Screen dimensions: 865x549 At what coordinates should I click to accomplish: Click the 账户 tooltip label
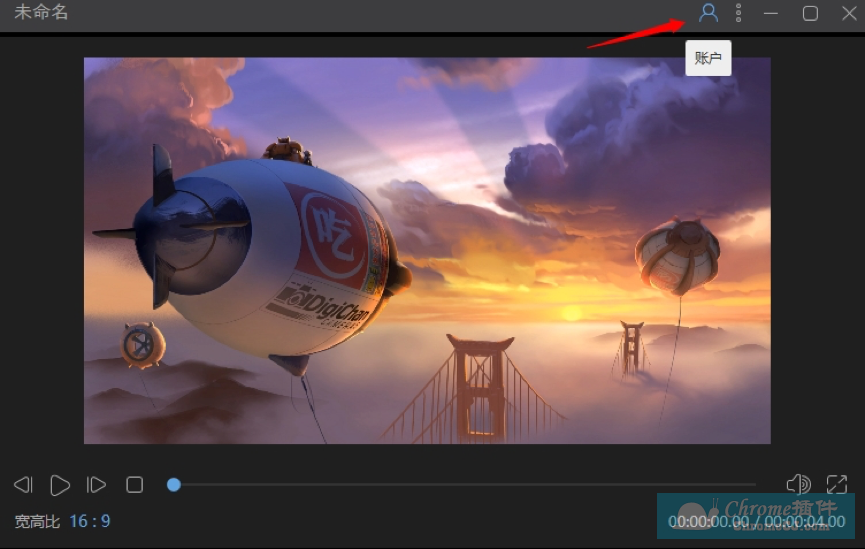(x=708, y=58)
